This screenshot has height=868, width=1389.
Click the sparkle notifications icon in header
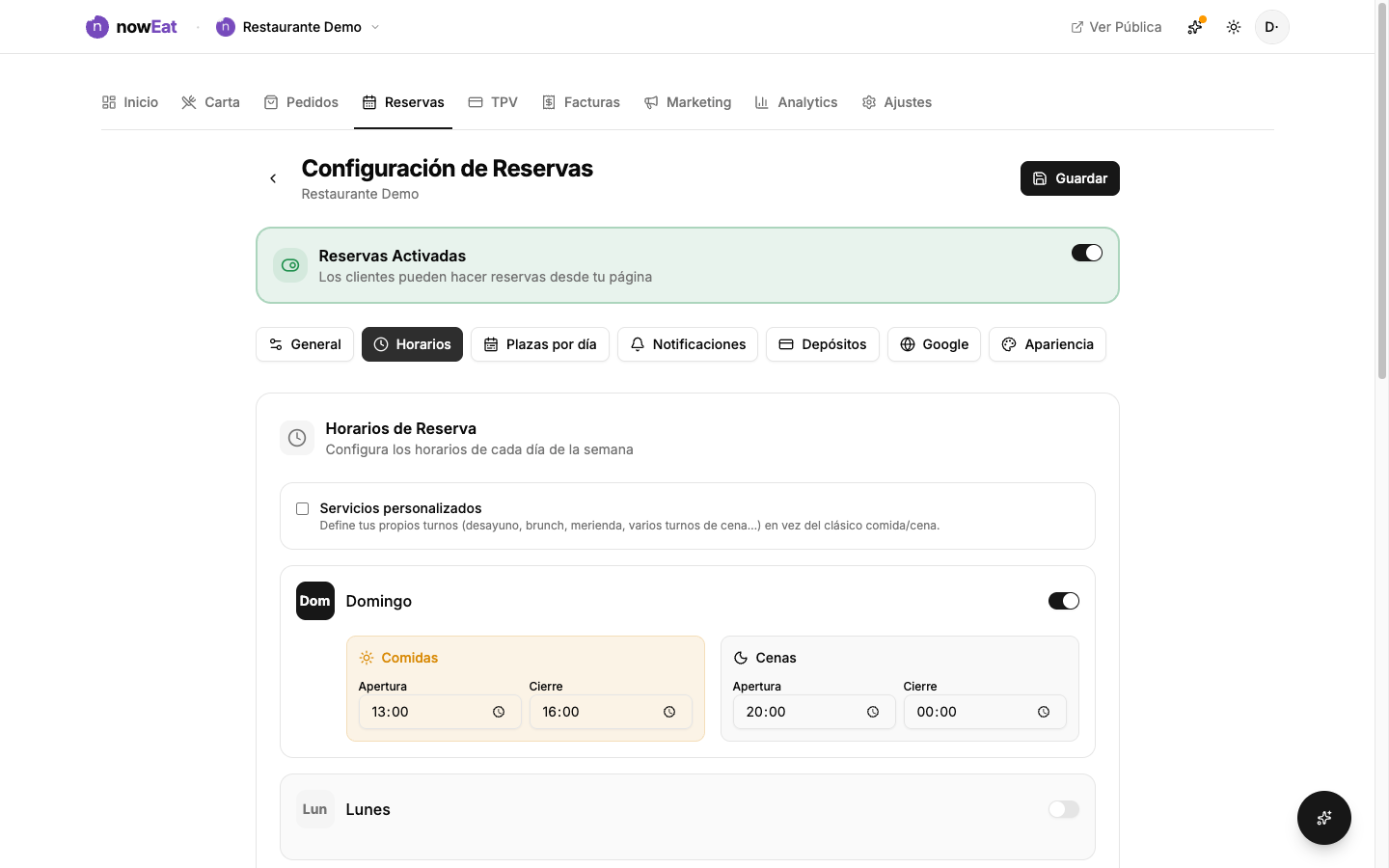coord(1195,27)
